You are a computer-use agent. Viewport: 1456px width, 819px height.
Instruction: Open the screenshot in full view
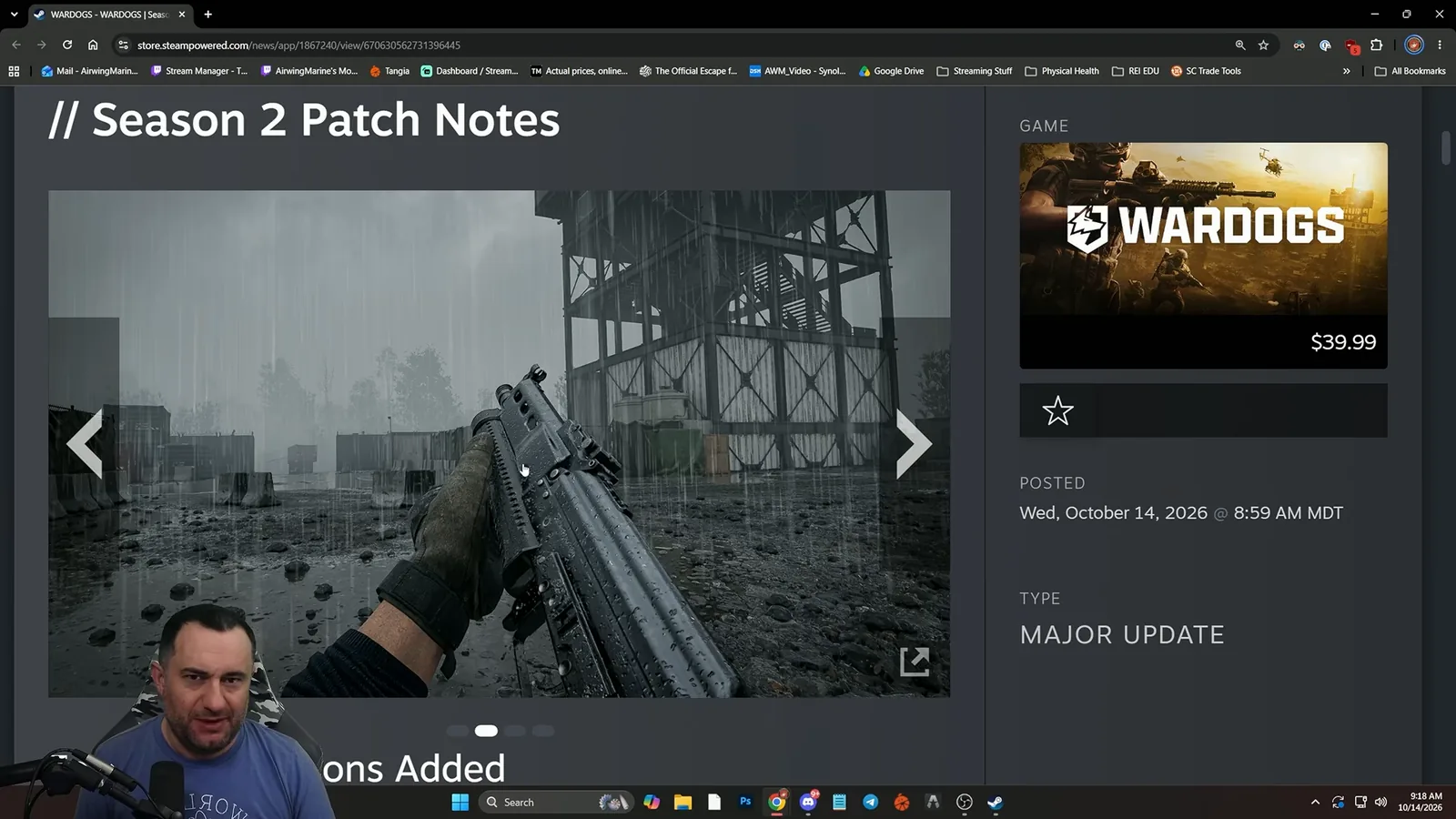pos(915,662)
